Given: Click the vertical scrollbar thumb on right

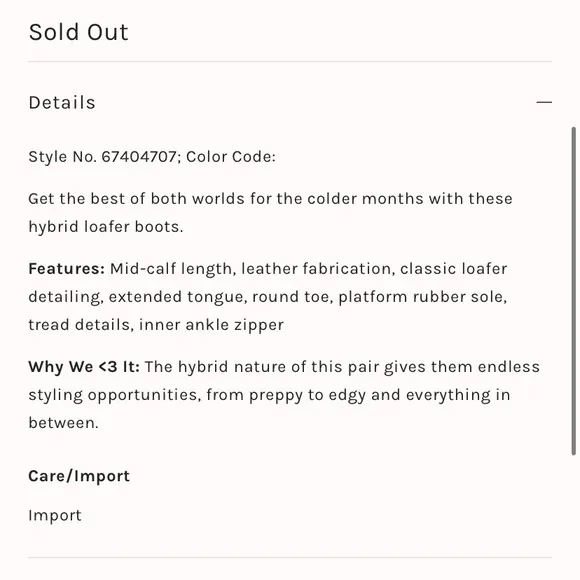Looking at the screenshot, I should 573,291.
